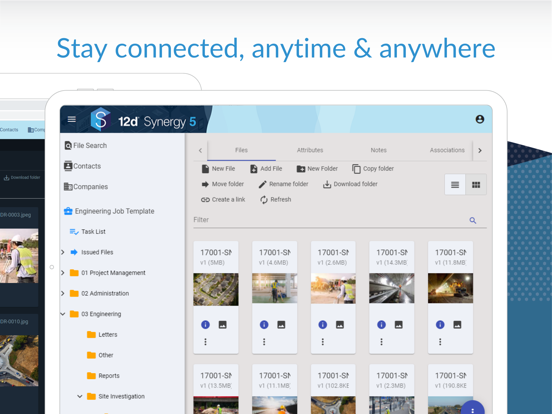Click the Add File button
552x414 pixels.
tap(266, 169)
